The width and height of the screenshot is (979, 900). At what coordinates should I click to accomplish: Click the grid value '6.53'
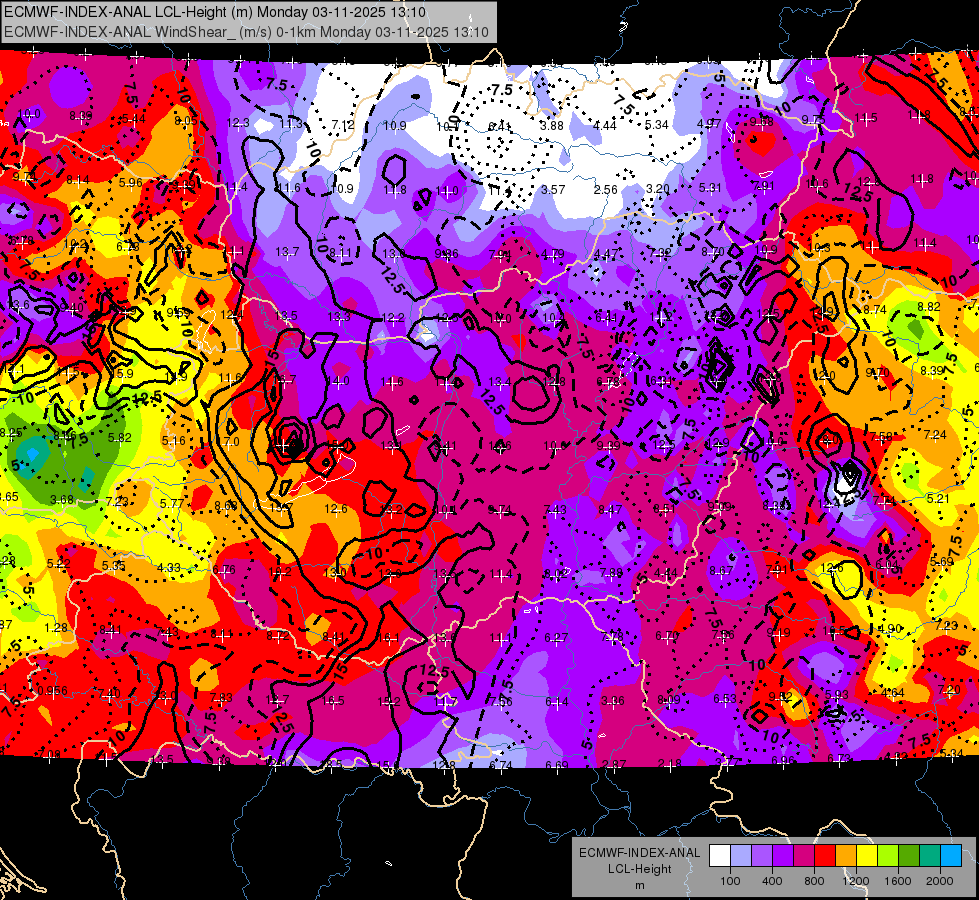725,698
